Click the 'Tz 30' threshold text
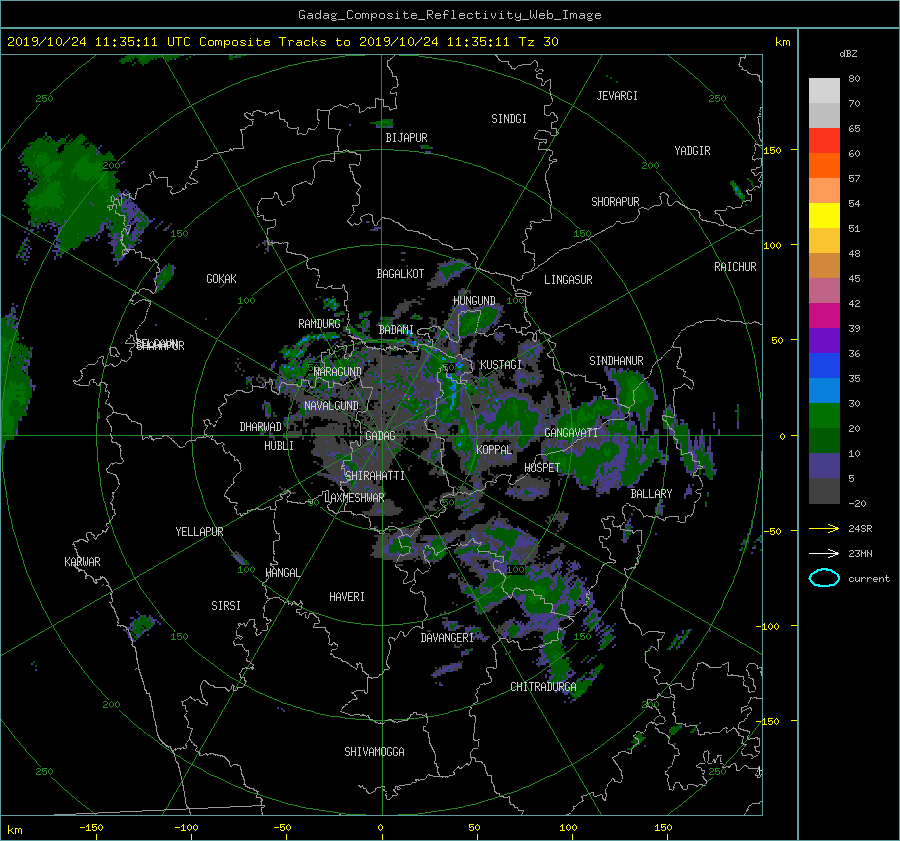This screenshot has width=900, height=841. point(538,42)
